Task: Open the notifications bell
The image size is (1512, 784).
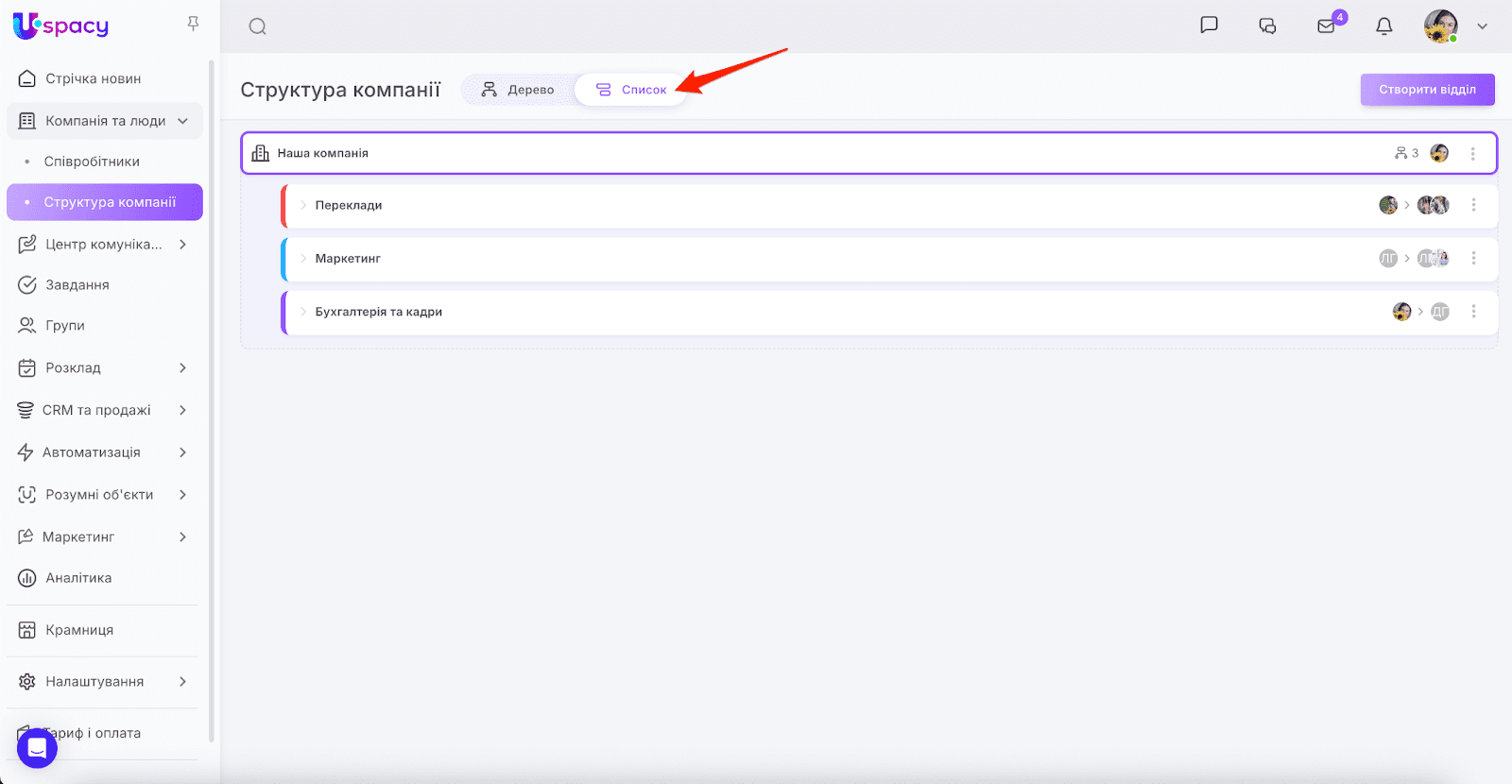Action: (1384, 26)
